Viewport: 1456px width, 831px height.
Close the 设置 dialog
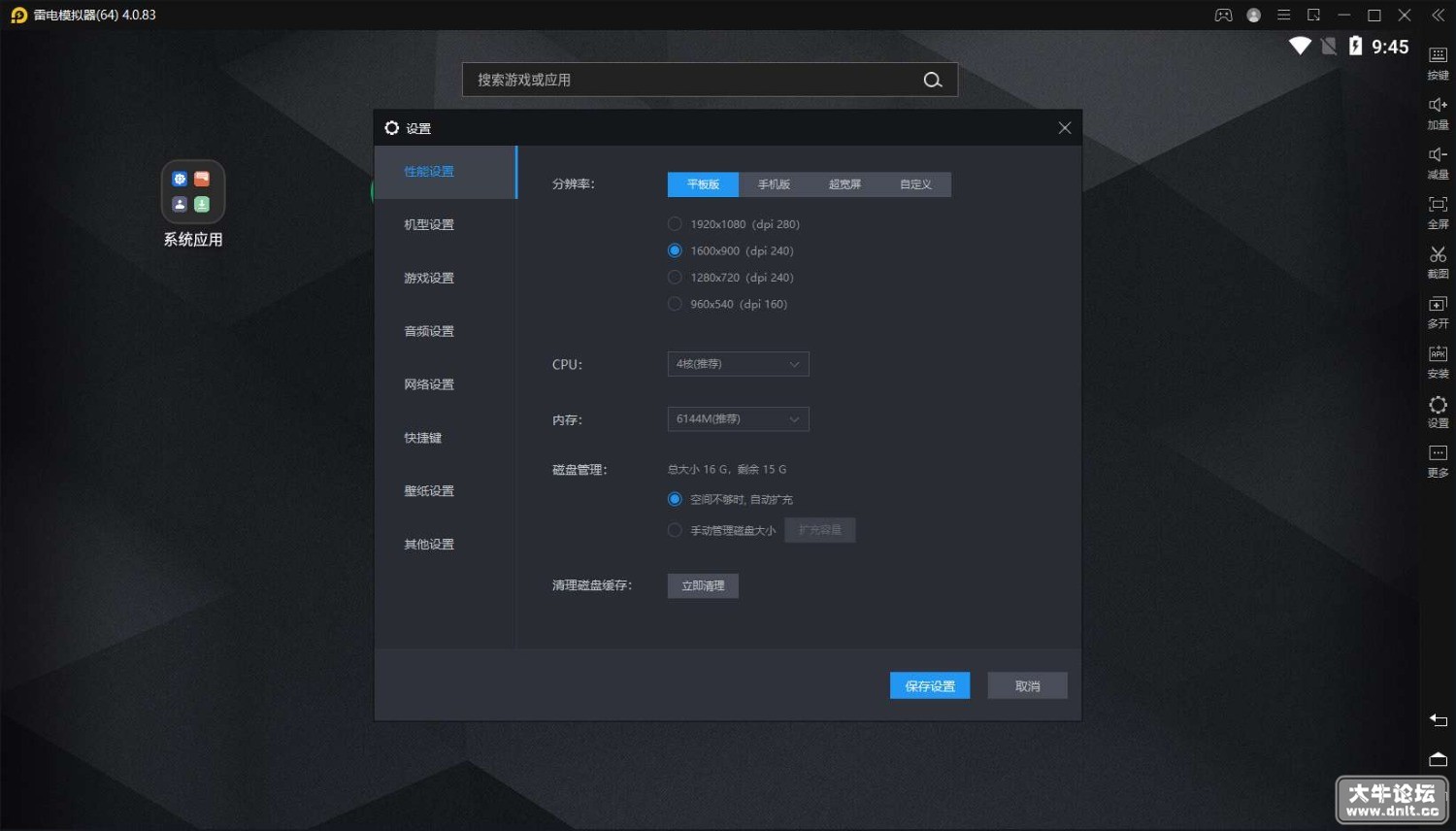click(1065, 128)
